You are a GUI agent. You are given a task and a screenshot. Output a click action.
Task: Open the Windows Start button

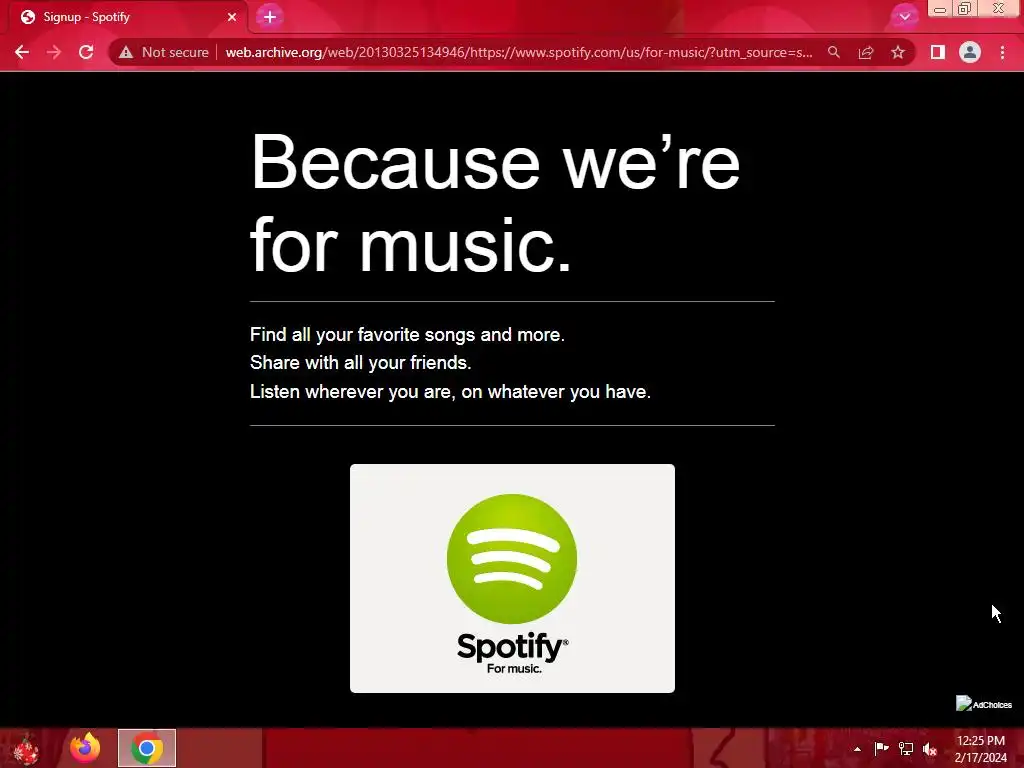point(26,748)
